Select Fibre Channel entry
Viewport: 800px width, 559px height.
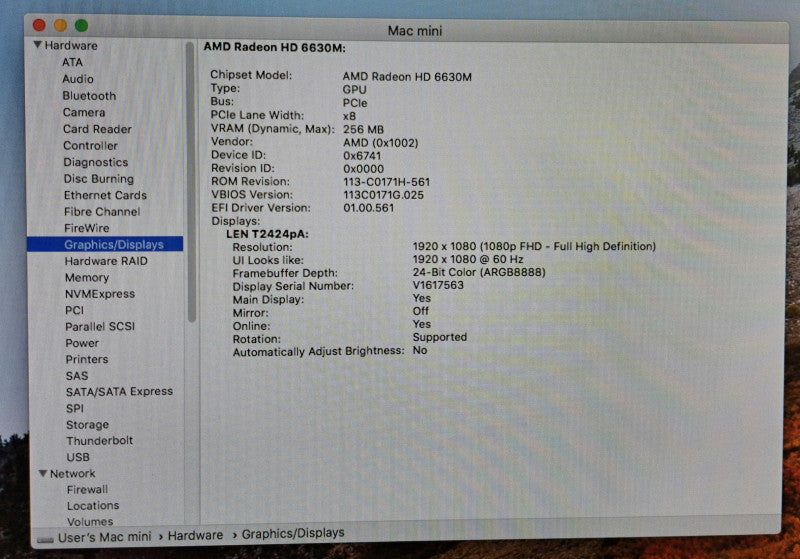(102, 212)
